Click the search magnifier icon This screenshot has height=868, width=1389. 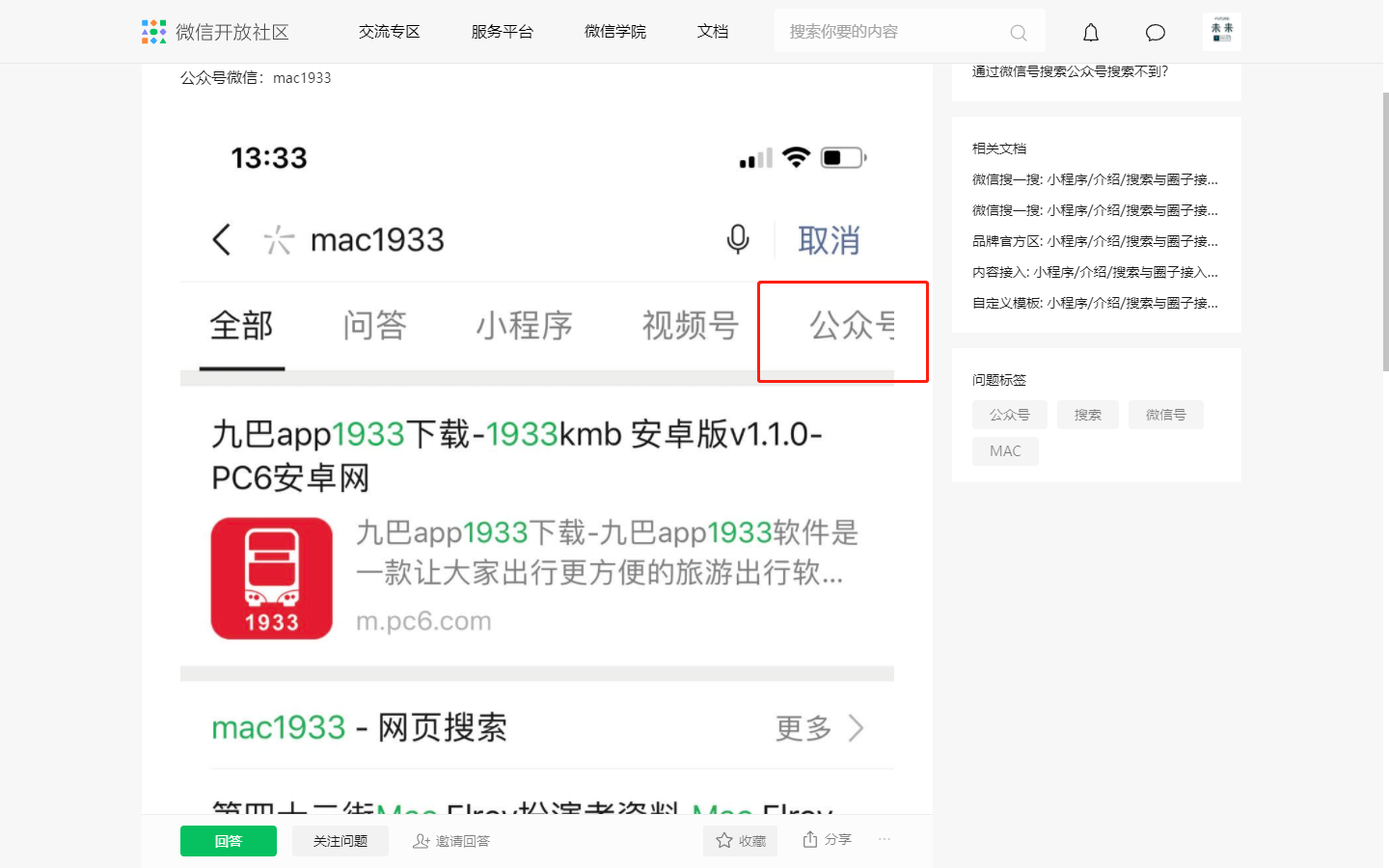(1018, 33)
